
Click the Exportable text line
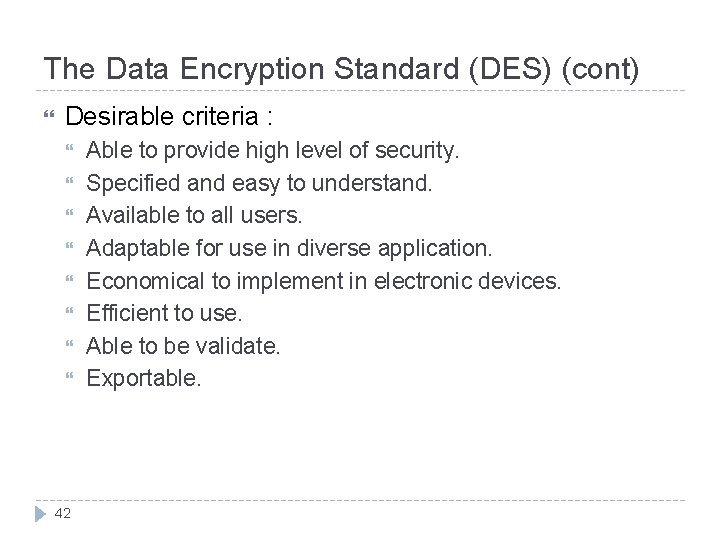pyautogui.click(x=144, y=379)
